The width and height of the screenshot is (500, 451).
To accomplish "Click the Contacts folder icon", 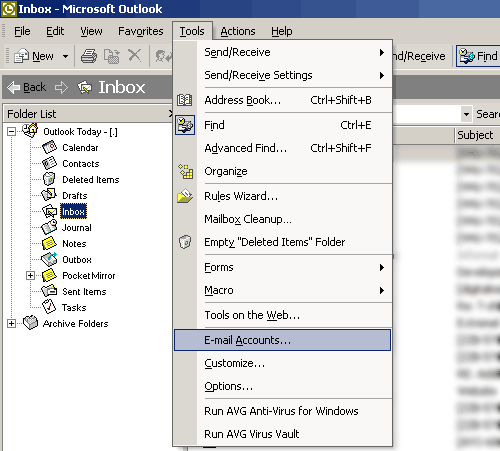I will pos(49,163).
